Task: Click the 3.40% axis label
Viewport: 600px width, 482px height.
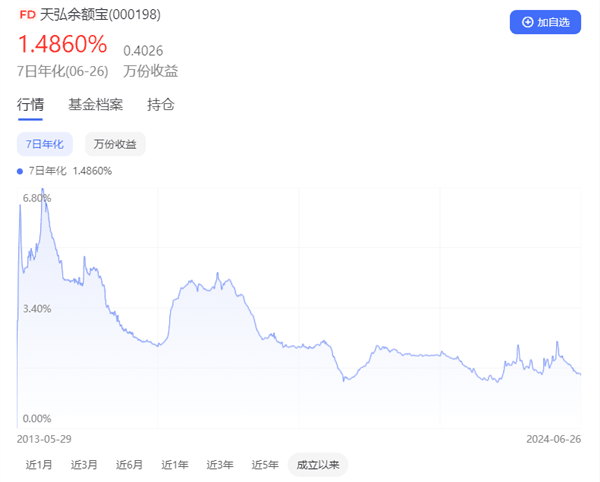Action: pos(37,309)
